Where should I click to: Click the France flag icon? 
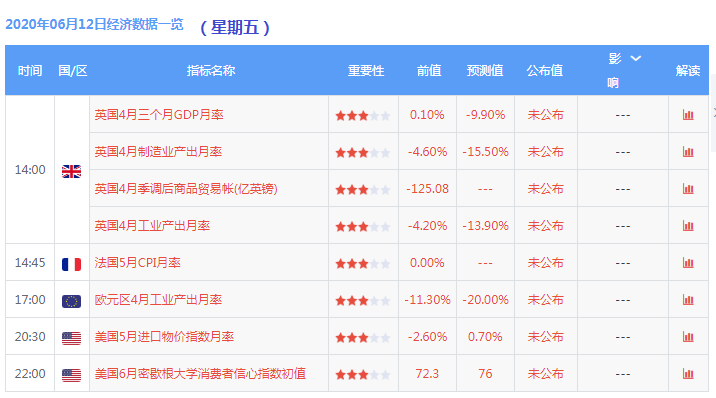point(71,264)
